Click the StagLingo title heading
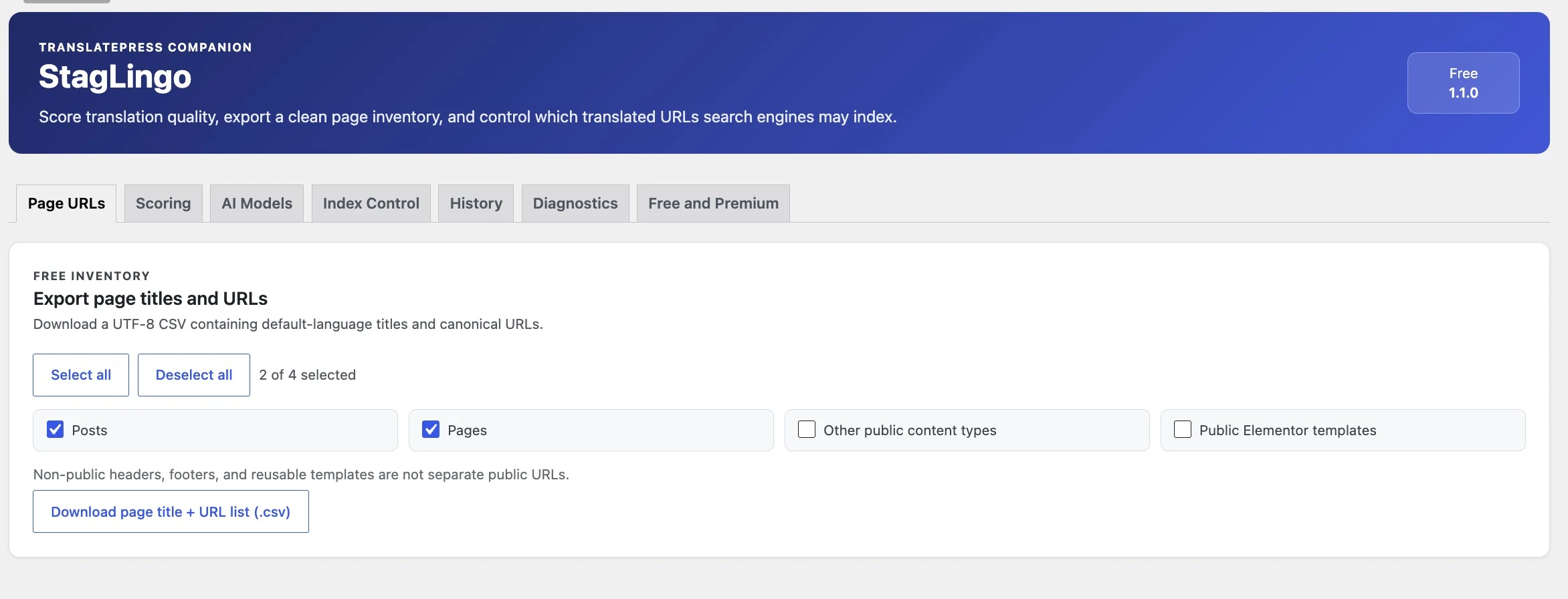The image size is (1568, 599). click(115, 77)
